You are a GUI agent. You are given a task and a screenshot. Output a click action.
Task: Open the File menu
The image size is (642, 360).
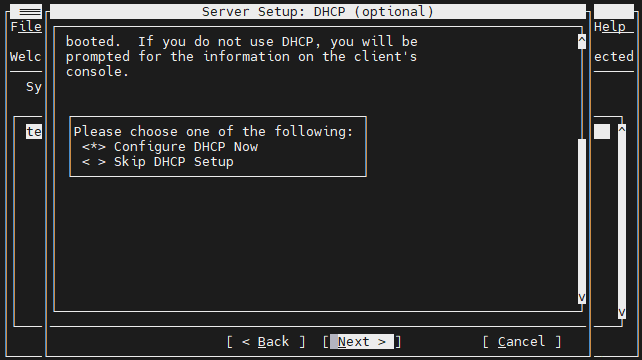coord(26,27)
